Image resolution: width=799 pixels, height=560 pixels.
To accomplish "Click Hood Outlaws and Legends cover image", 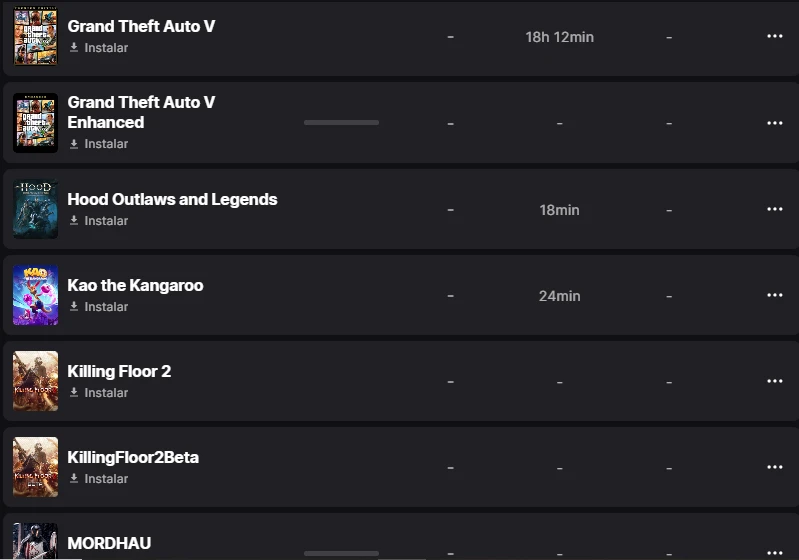I will click(x=35, y=210).
